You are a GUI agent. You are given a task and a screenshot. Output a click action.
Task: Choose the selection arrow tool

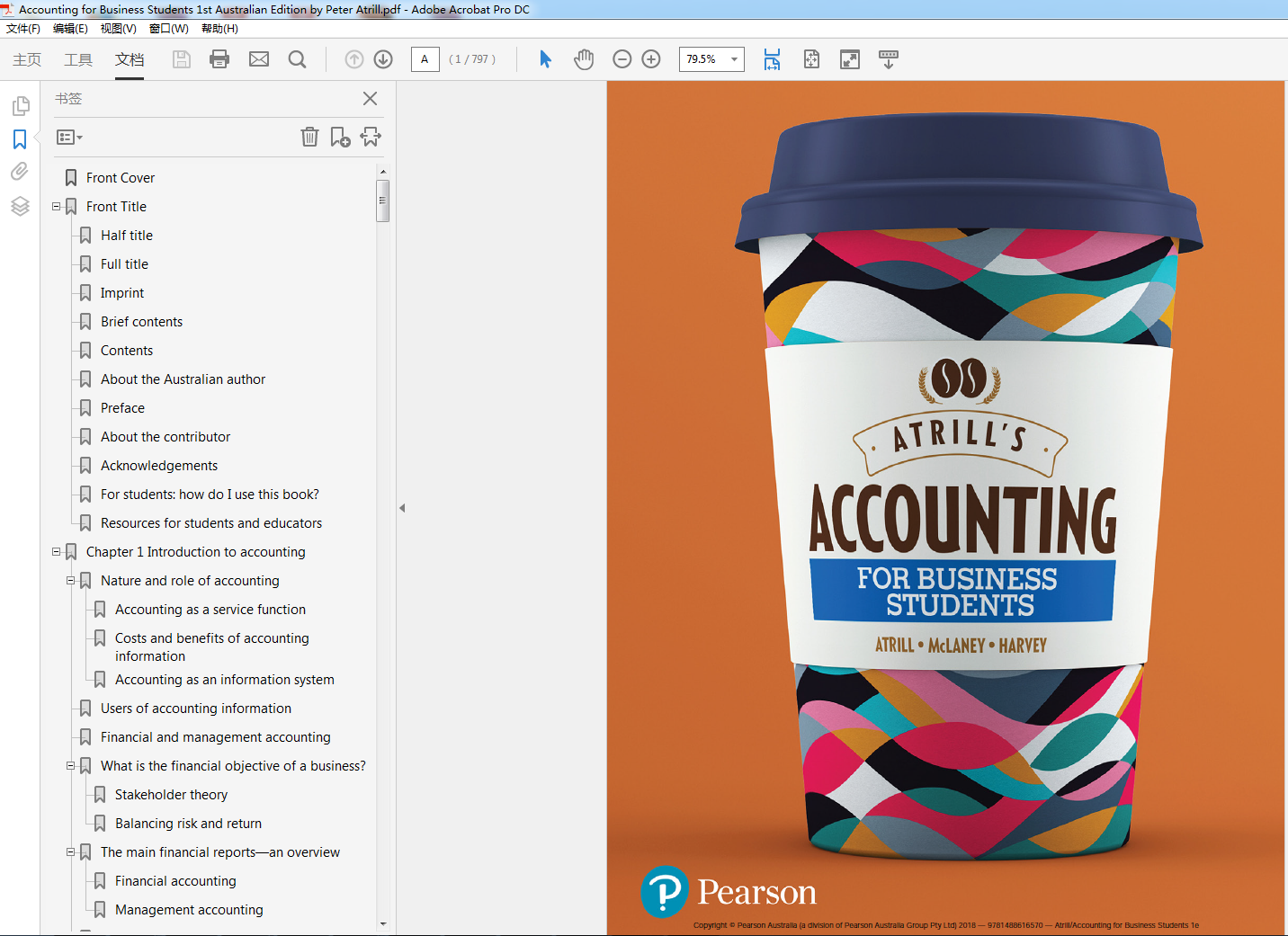pyautogui.click(x=545, y=59)
